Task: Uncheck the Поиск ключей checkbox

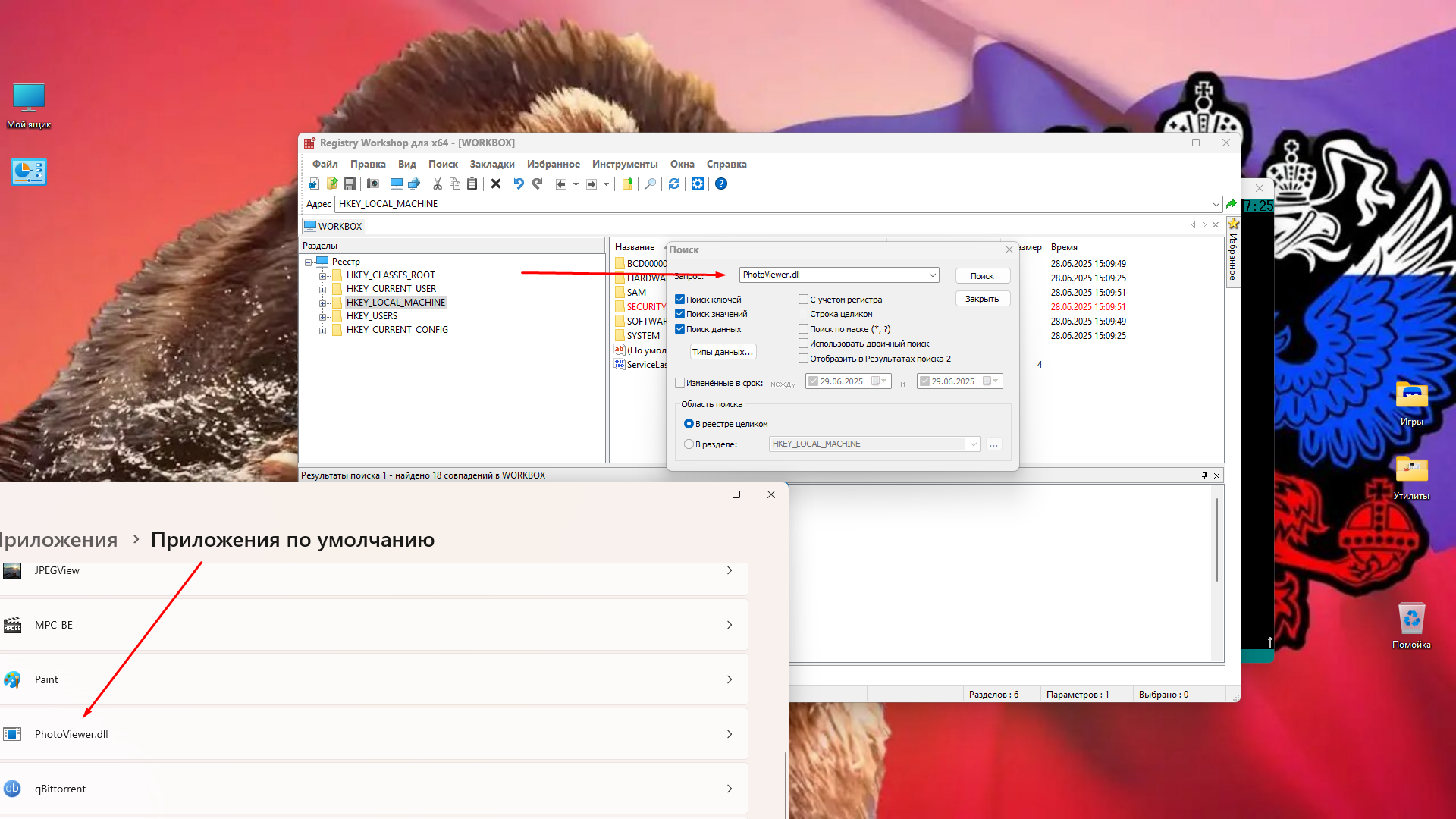Action: (680, 300)
